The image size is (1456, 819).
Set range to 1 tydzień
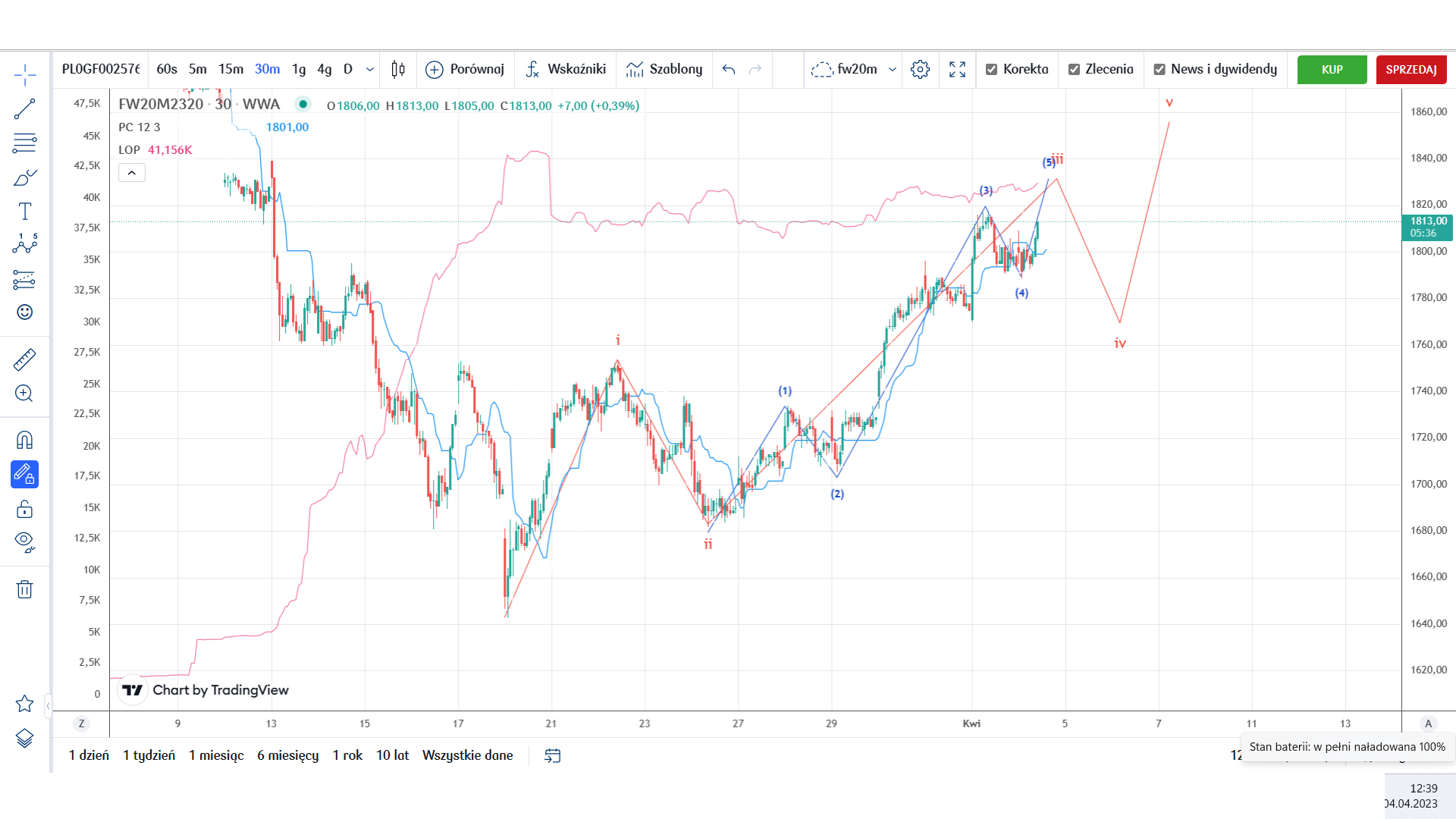pos(149,755)
